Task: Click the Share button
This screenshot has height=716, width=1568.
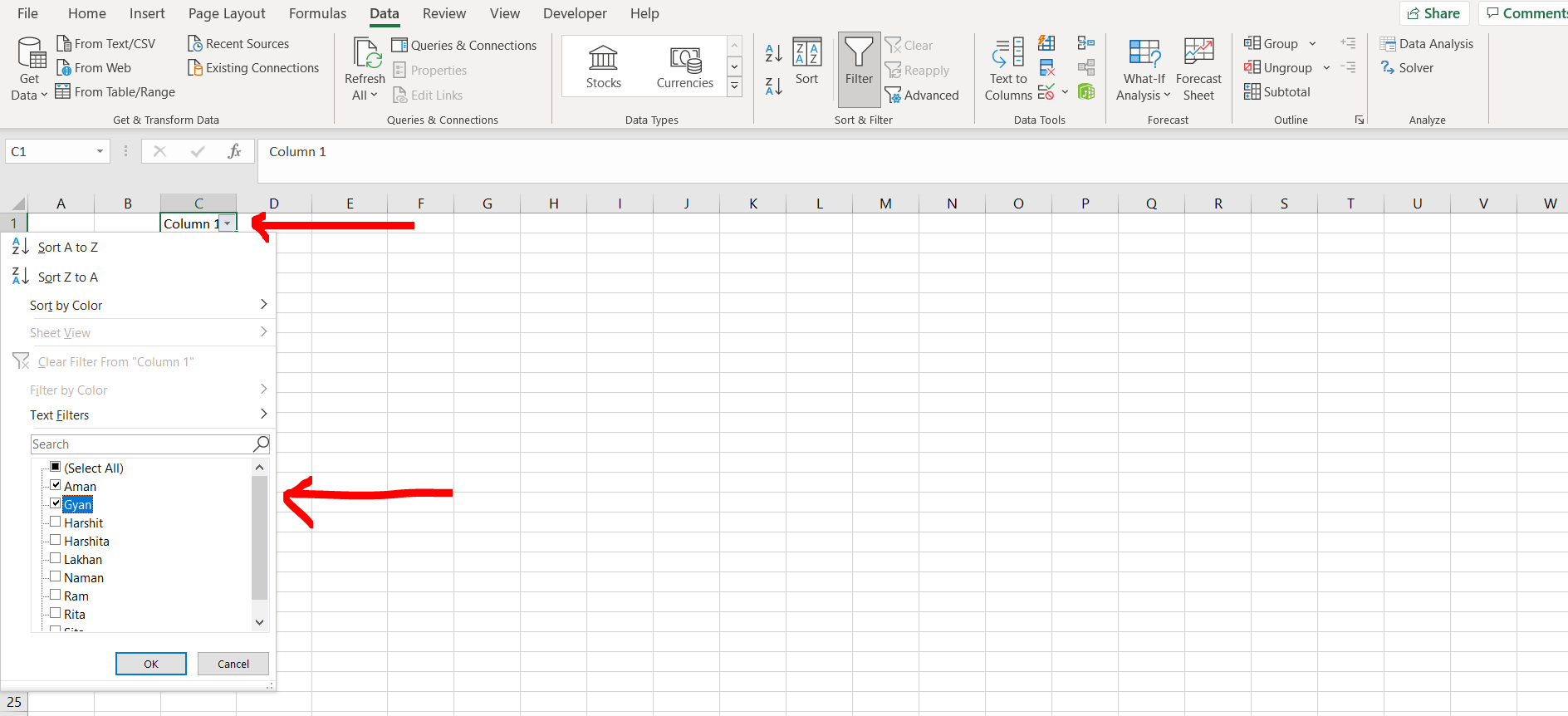Action: [1434, 13]
